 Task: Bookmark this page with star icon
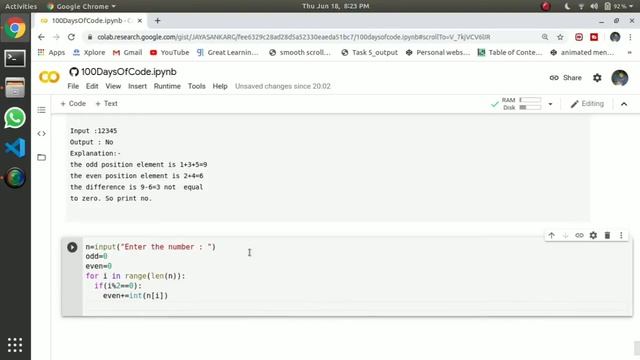[560, 37]
